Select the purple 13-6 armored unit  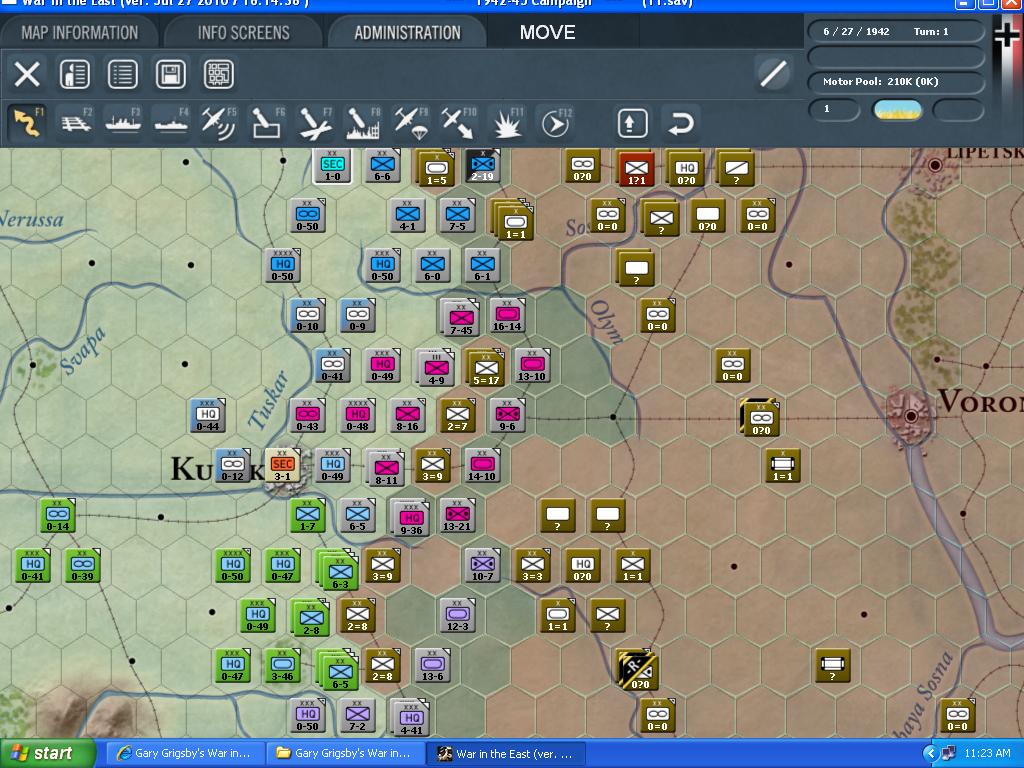(x=432, y=665)
